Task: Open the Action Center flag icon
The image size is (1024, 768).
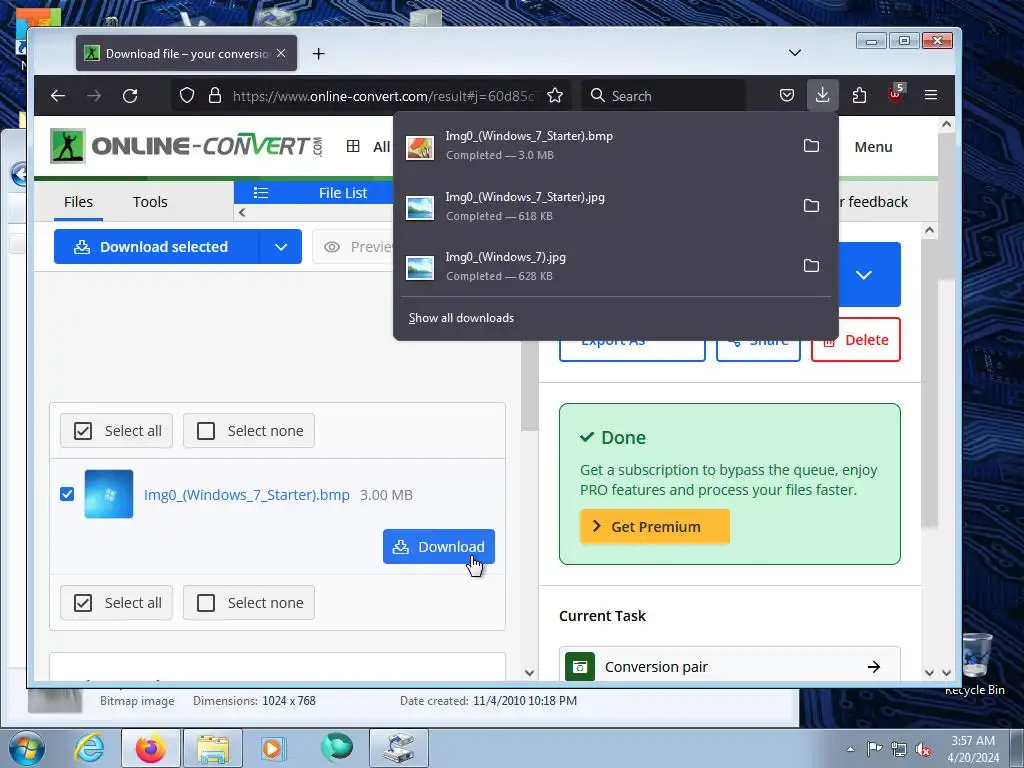Action: (874, 748)
